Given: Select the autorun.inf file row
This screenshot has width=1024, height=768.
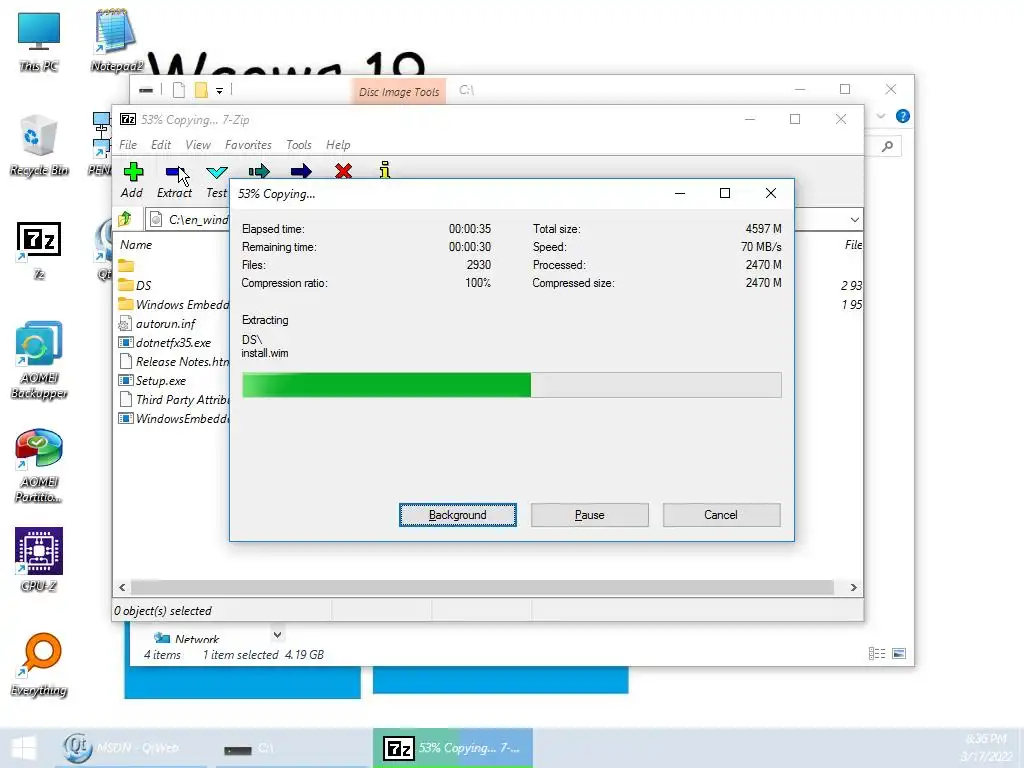Looking at the screenshot, I should [173, 323].
